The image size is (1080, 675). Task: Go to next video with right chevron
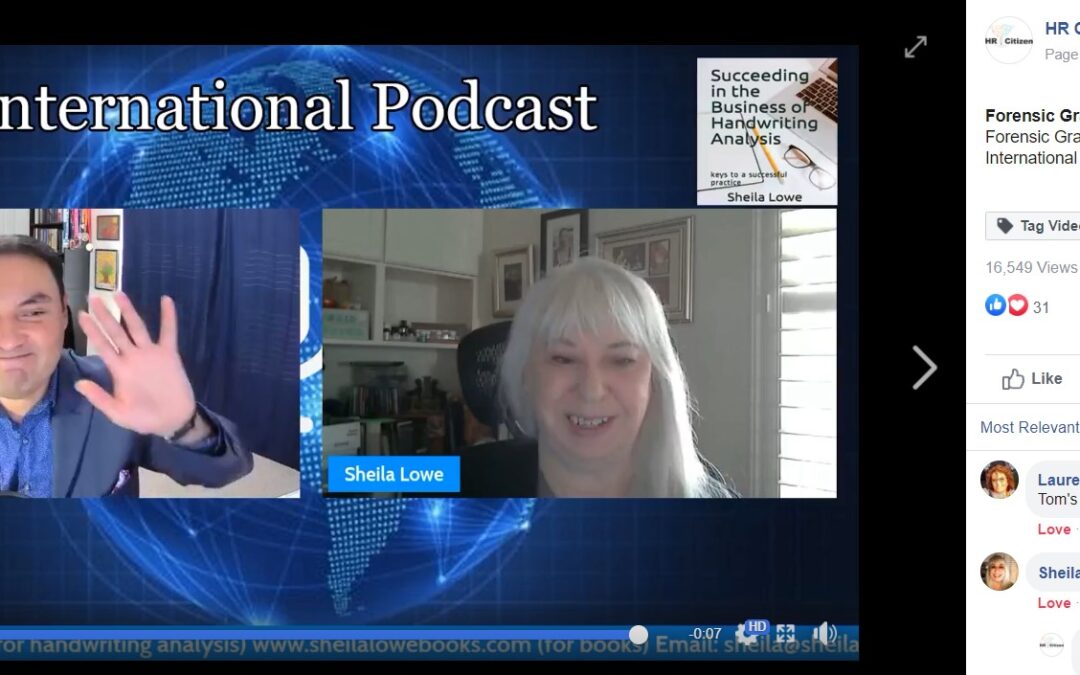pos(924,368)
